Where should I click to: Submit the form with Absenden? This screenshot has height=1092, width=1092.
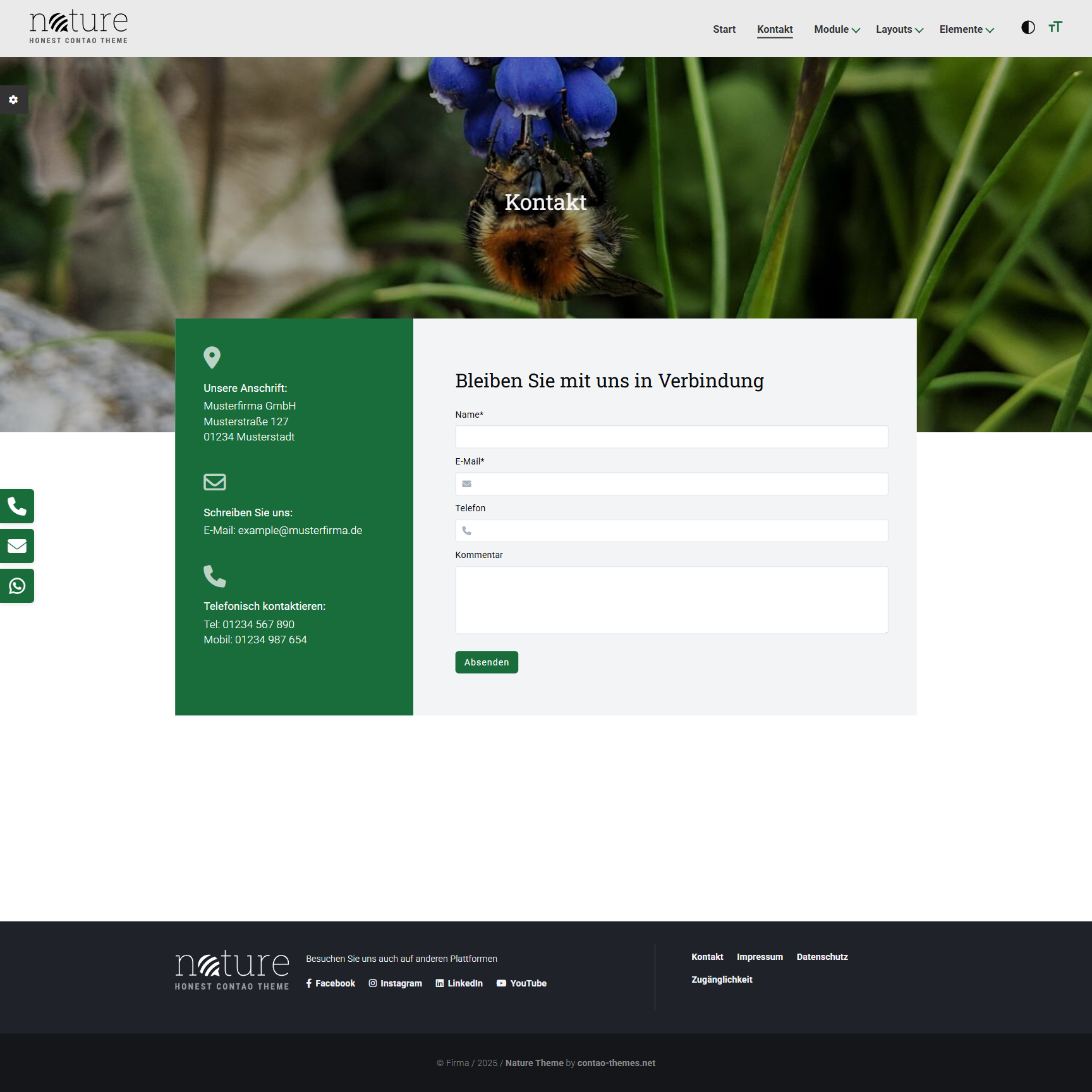click(487, 662)
